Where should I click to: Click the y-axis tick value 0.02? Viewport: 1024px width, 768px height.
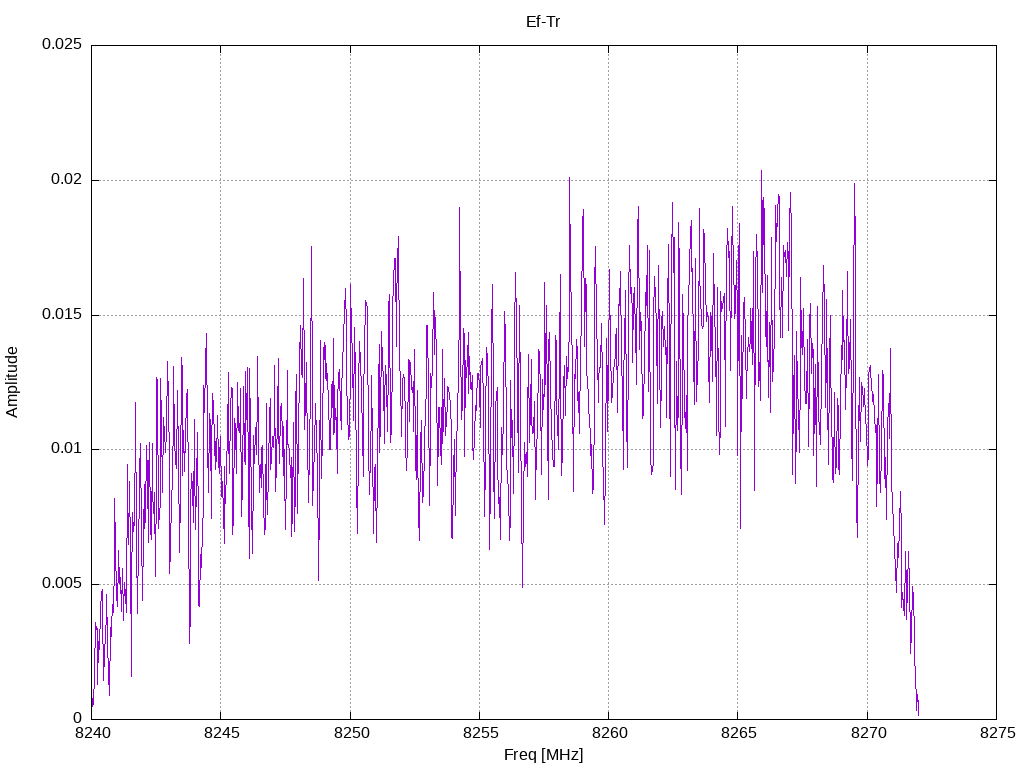coord(67,180)
